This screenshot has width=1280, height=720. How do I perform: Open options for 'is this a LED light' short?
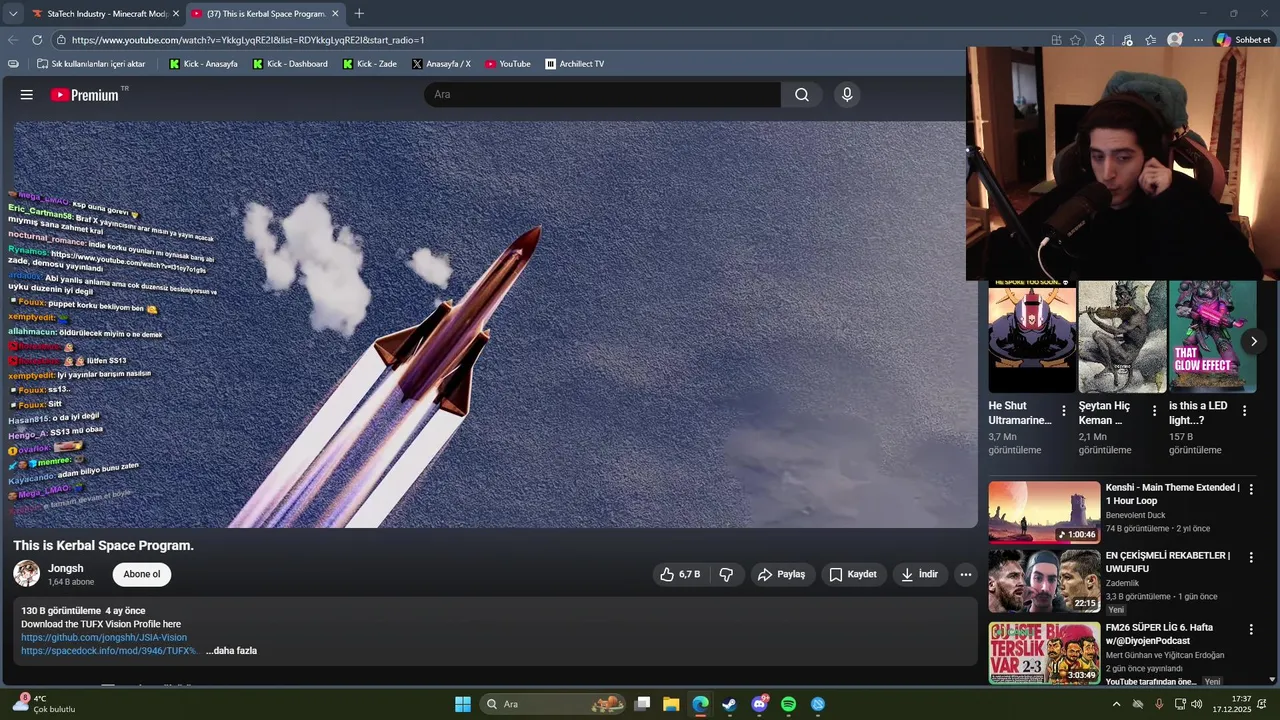pyautogui.click(x=1244, y=411)
